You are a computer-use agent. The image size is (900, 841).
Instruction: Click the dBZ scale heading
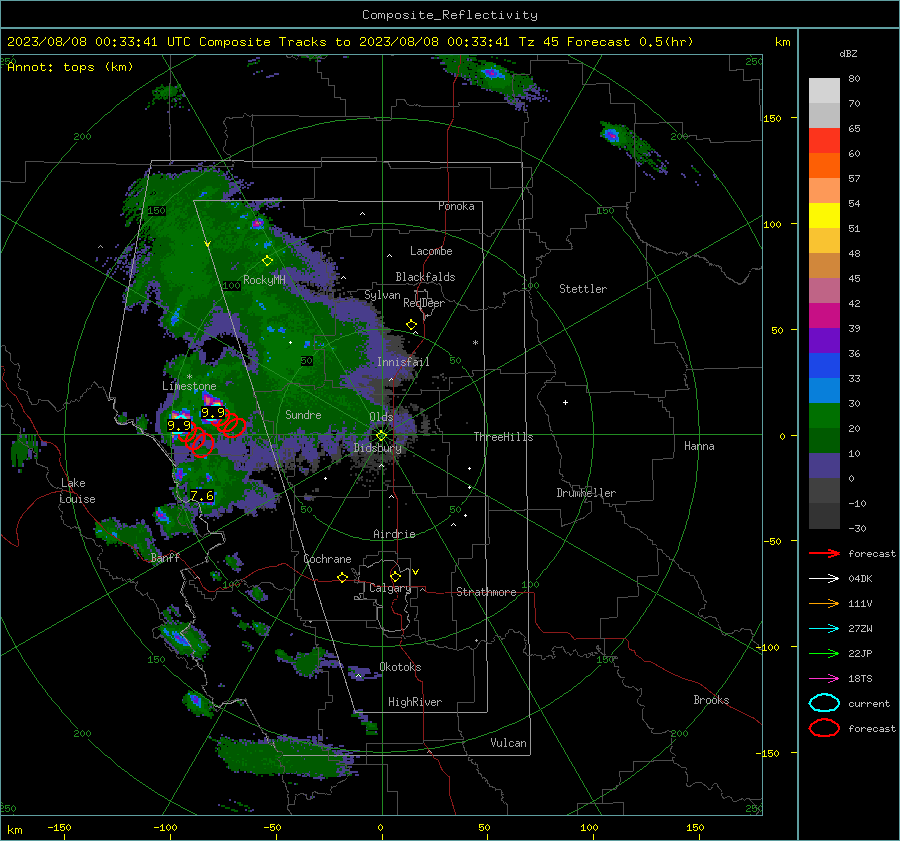[848, 54]
